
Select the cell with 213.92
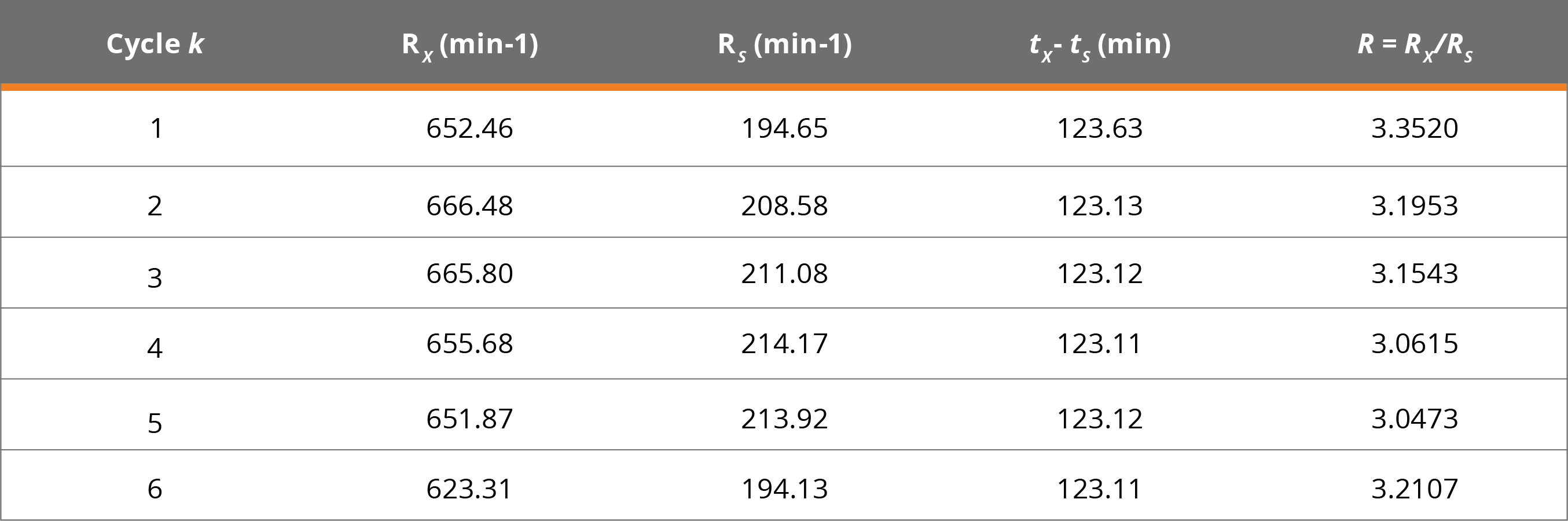784,419
